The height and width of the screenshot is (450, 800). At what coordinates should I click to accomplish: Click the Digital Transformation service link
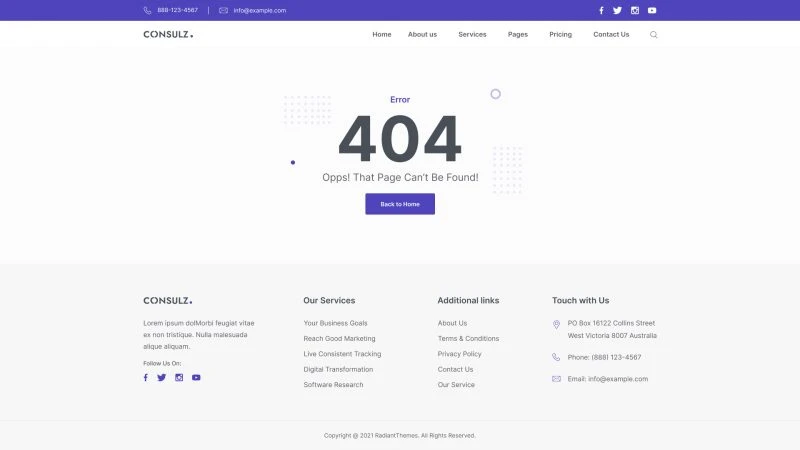(x=338, y=369)
